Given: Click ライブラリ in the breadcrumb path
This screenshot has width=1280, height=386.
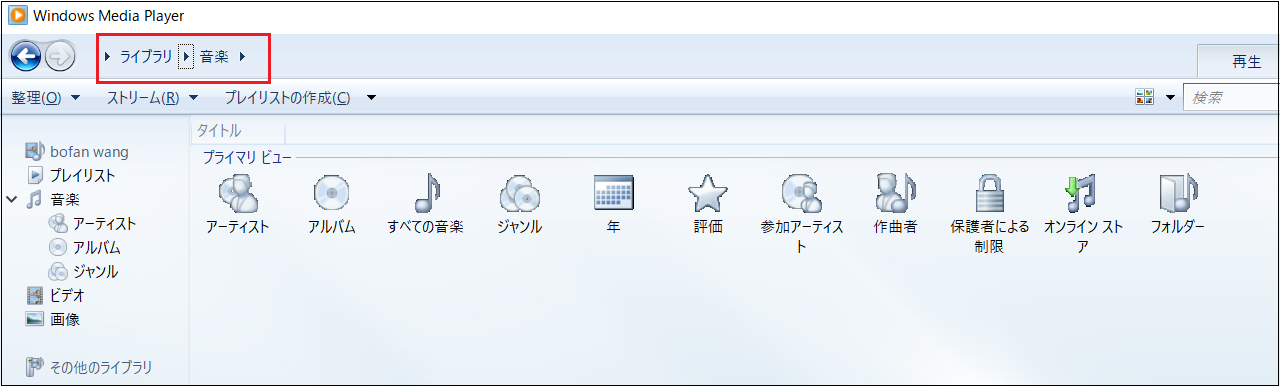Looking at the screenshot, I should pyautogui.click(x=146, y=57).
